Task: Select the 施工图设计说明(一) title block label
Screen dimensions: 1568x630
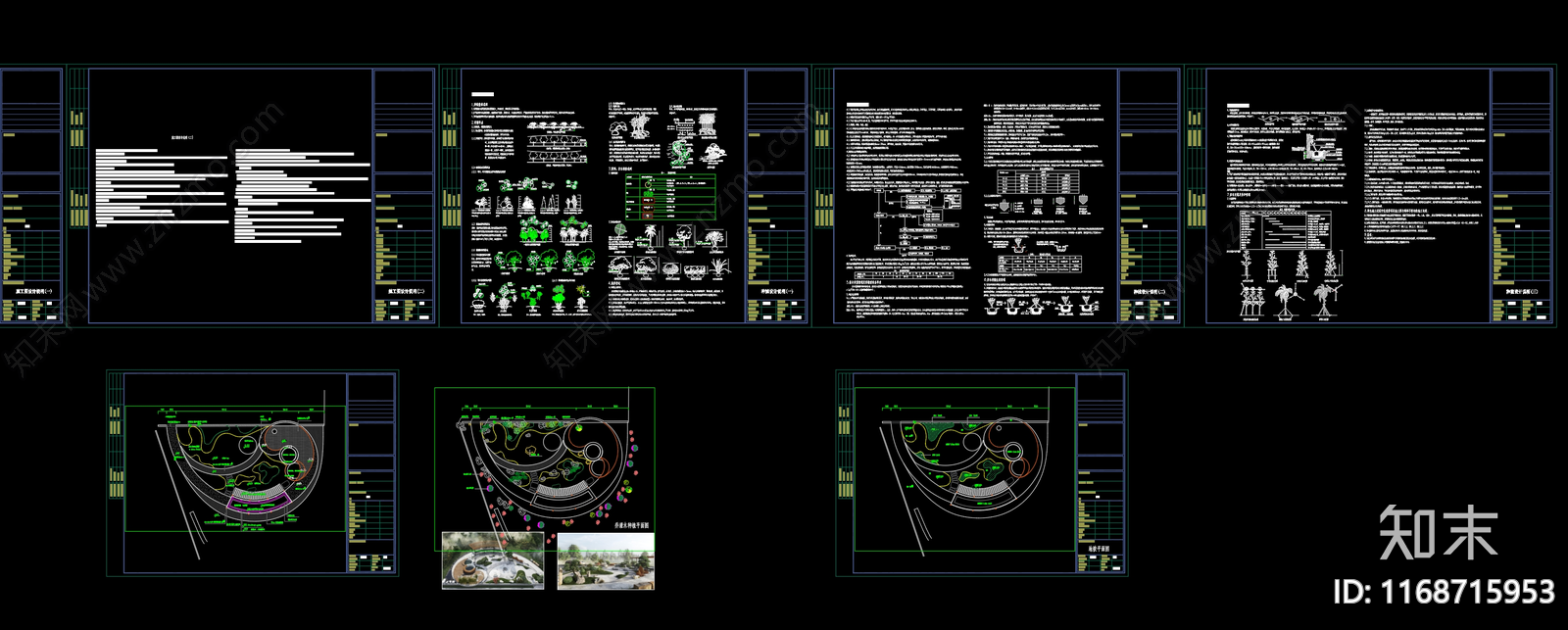Action: [32, 291]
